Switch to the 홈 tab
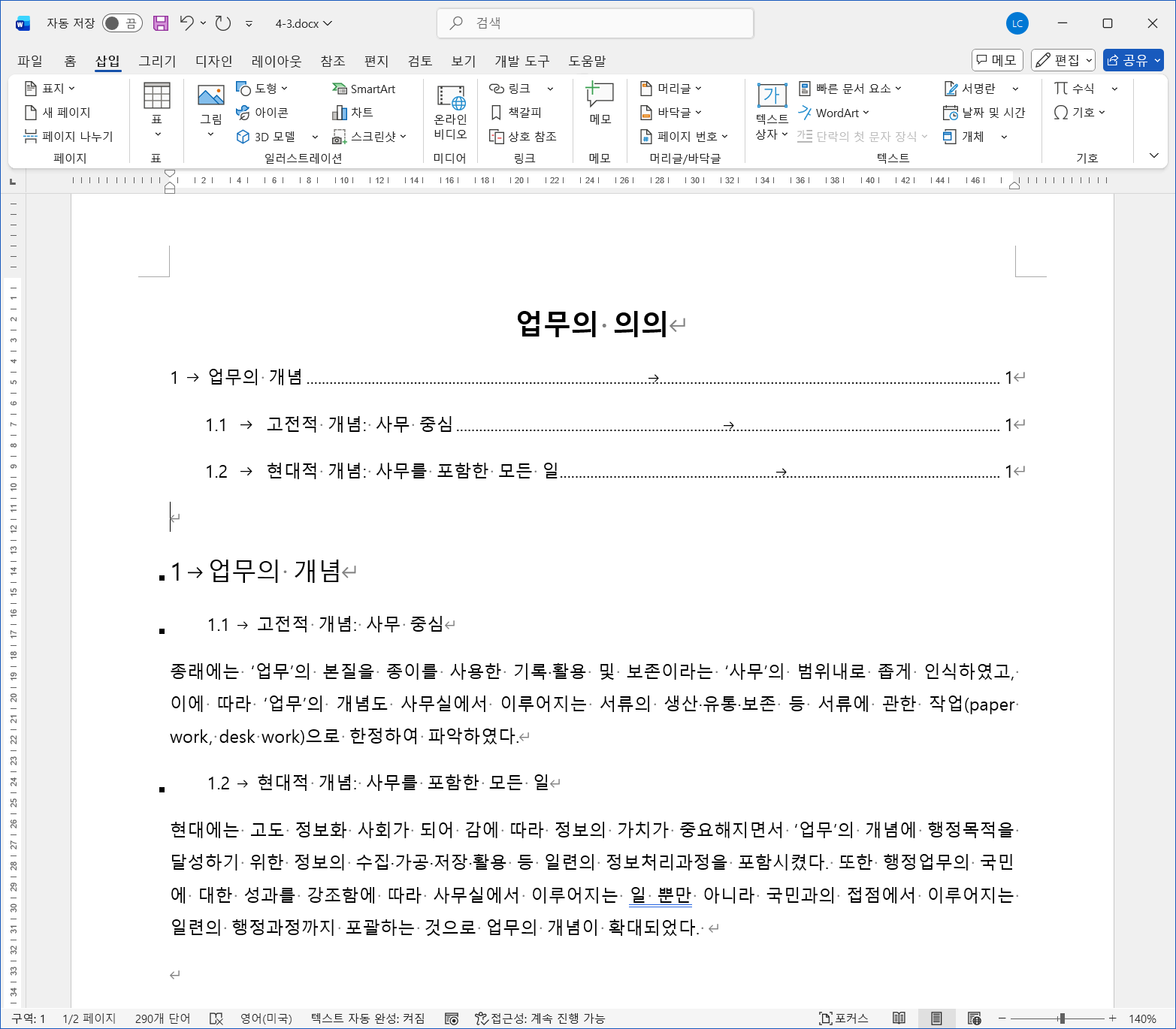 (70, 61)
